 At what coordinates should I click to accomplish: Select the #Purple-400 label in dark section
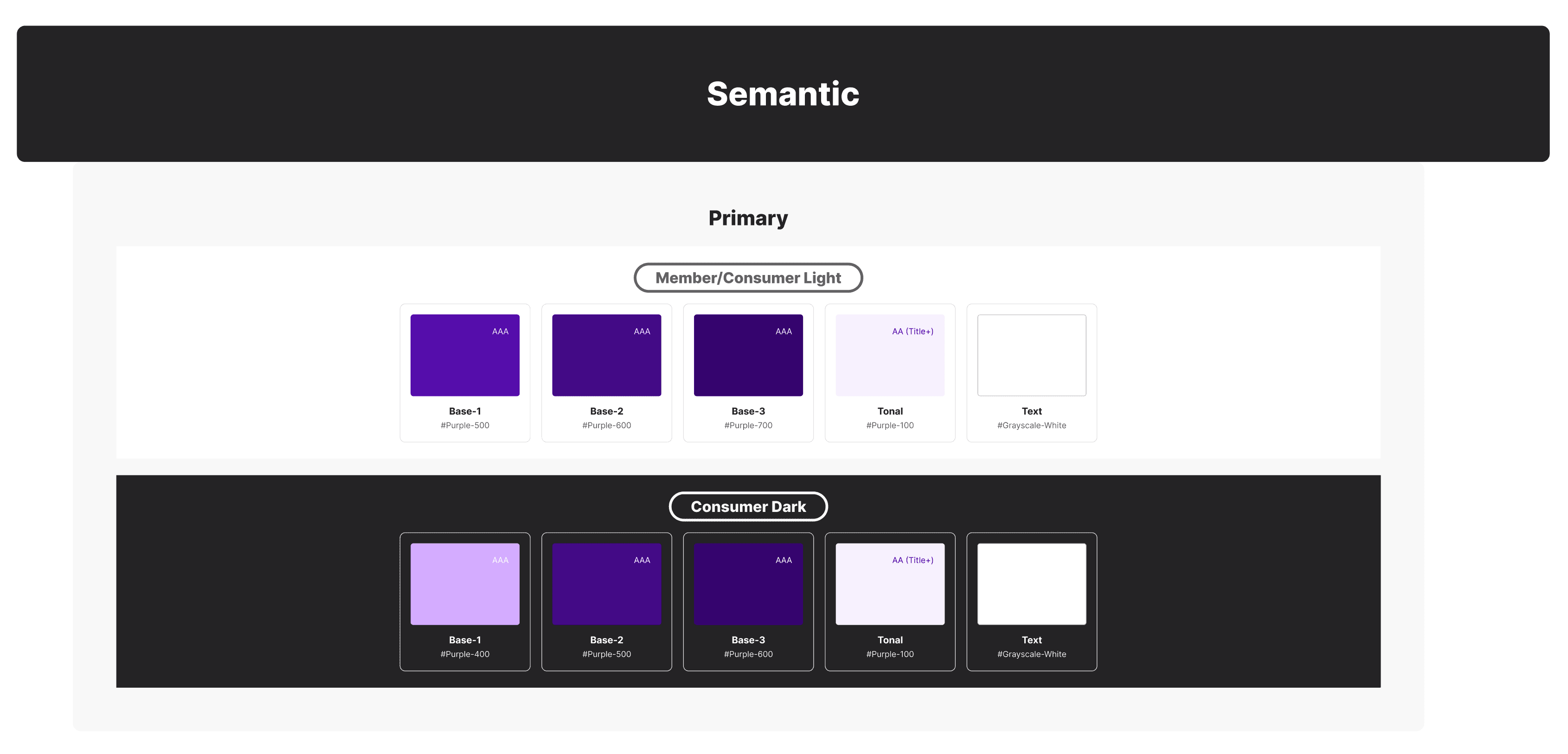click(464, 654)
